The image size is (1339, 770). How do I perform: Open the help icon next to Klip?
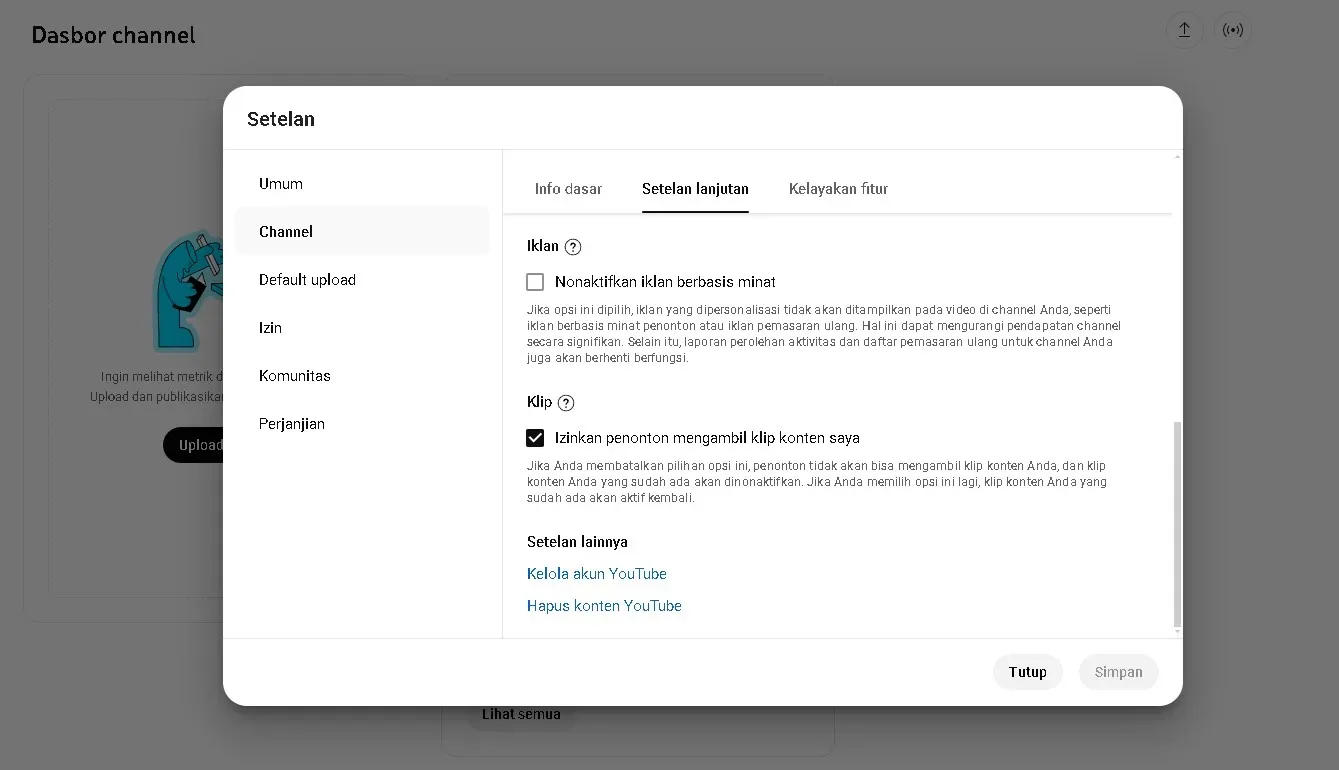[x=566, y=403]
